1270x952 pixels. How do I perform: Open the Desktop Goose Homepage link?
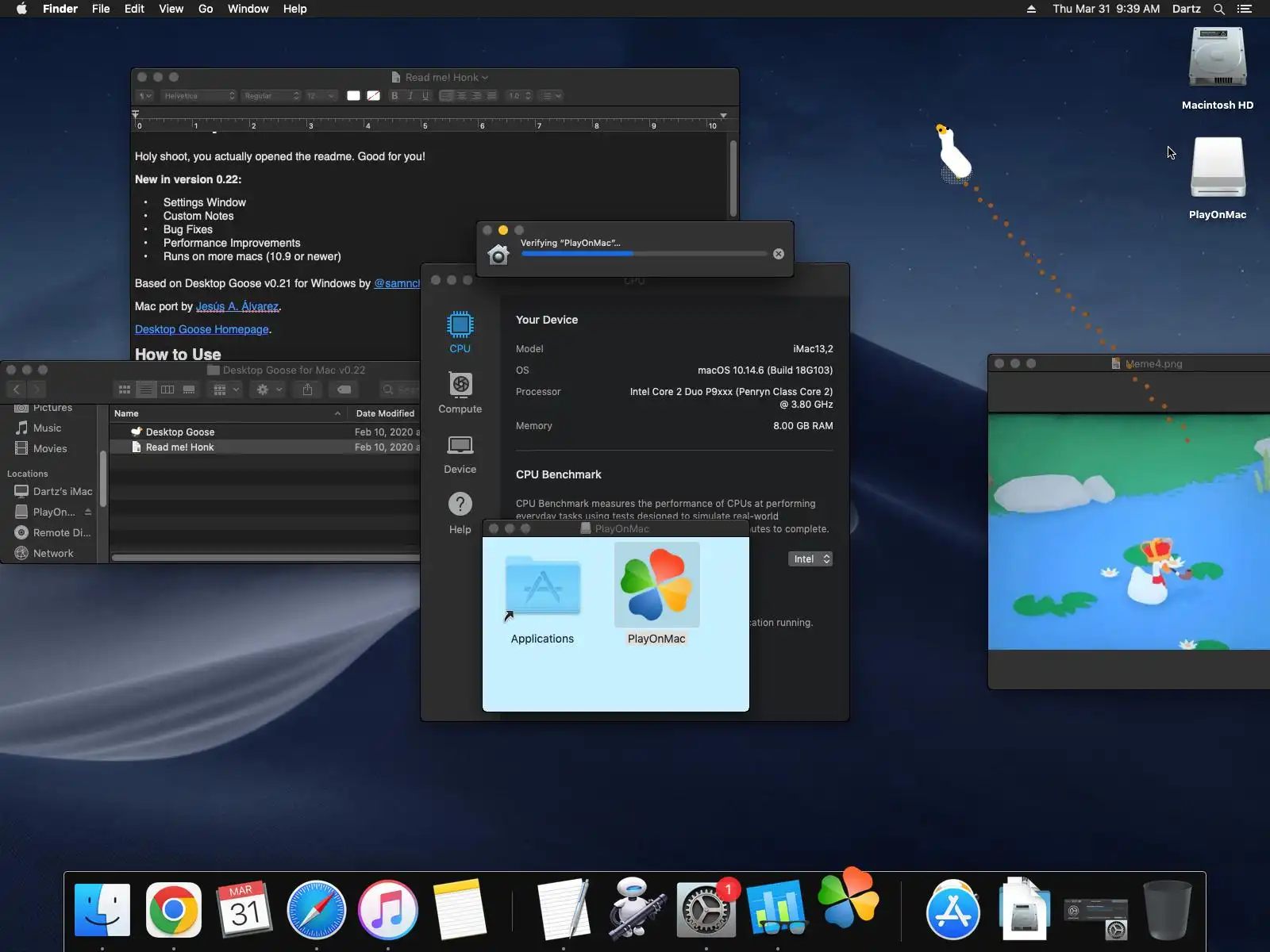click(202, 329)
